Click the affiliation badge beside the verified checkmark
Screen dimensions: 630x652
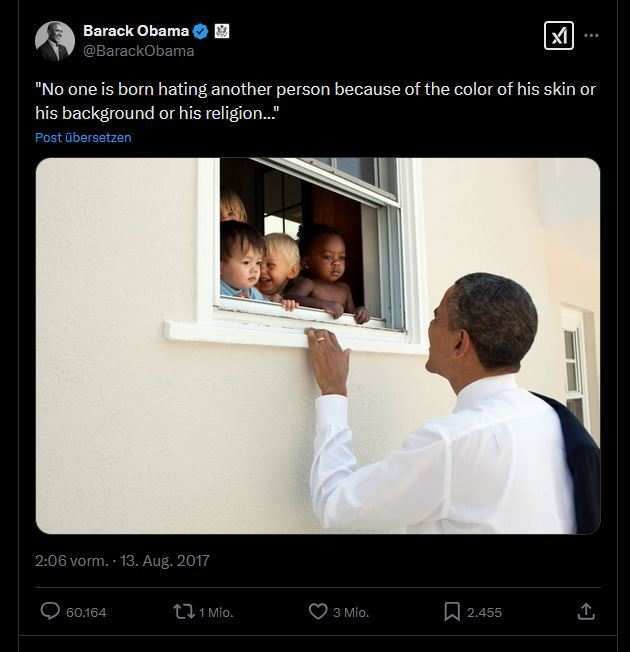pos(221,31)
